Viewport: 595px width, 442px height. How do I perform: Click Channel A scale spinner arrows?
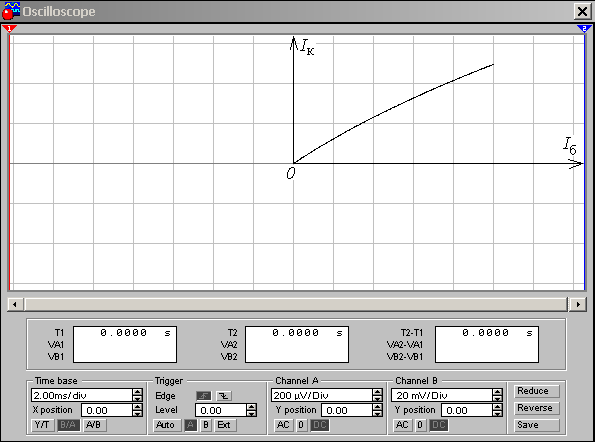coord(378,395)
